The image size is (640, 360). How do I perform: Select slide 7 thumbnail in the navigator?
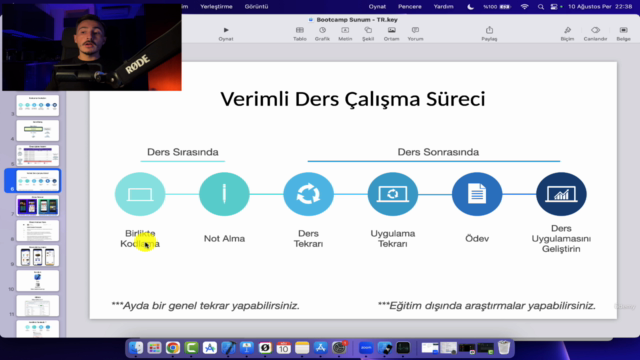tap(38, 205)
